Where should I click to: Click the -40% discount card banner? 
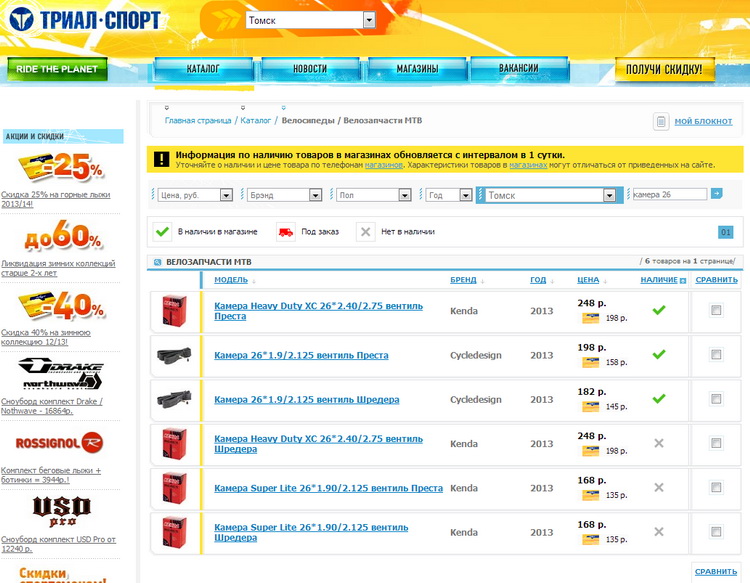61,306
